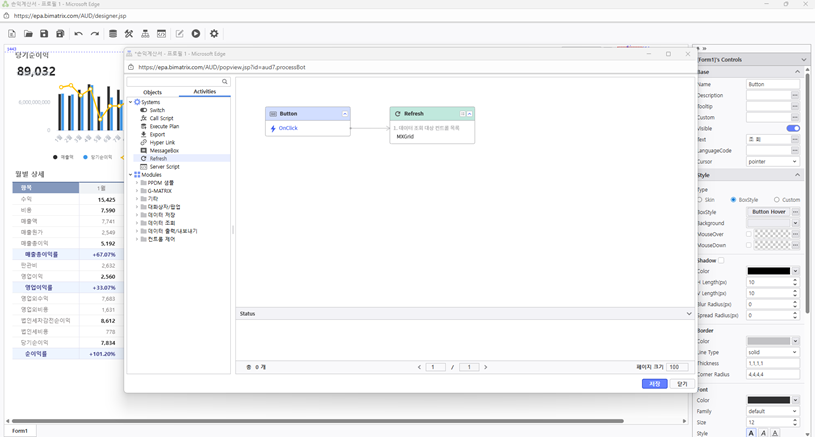Select the Skin style type radio
The width and height of the screenshot is (815, 437).
click(700, 200)
